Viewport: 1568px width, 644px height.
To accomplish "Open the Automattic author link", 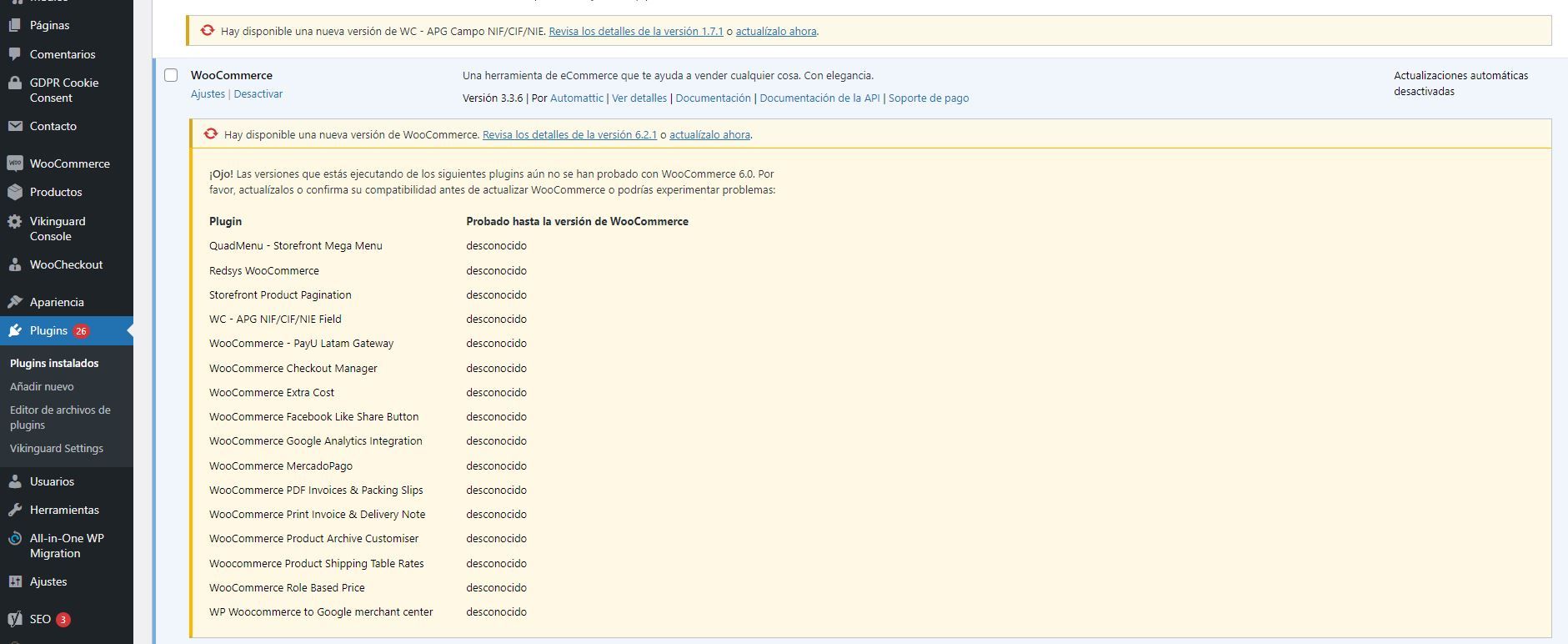I will 577,98.
